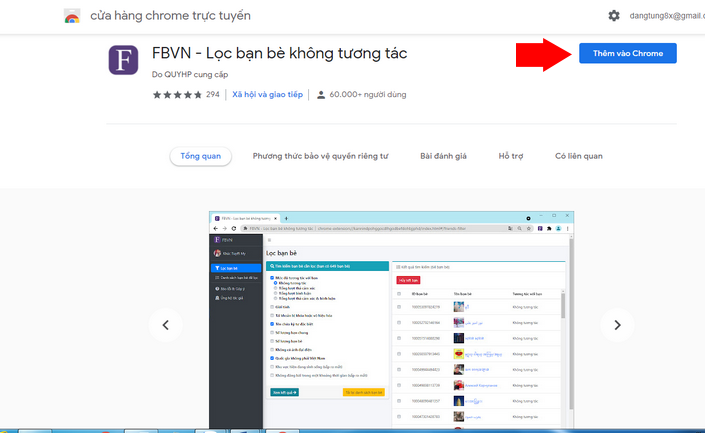Open Phương thức bảo vệ quyền riêng tư tab
Screen dimensions: 705x433
pos(320,156)
